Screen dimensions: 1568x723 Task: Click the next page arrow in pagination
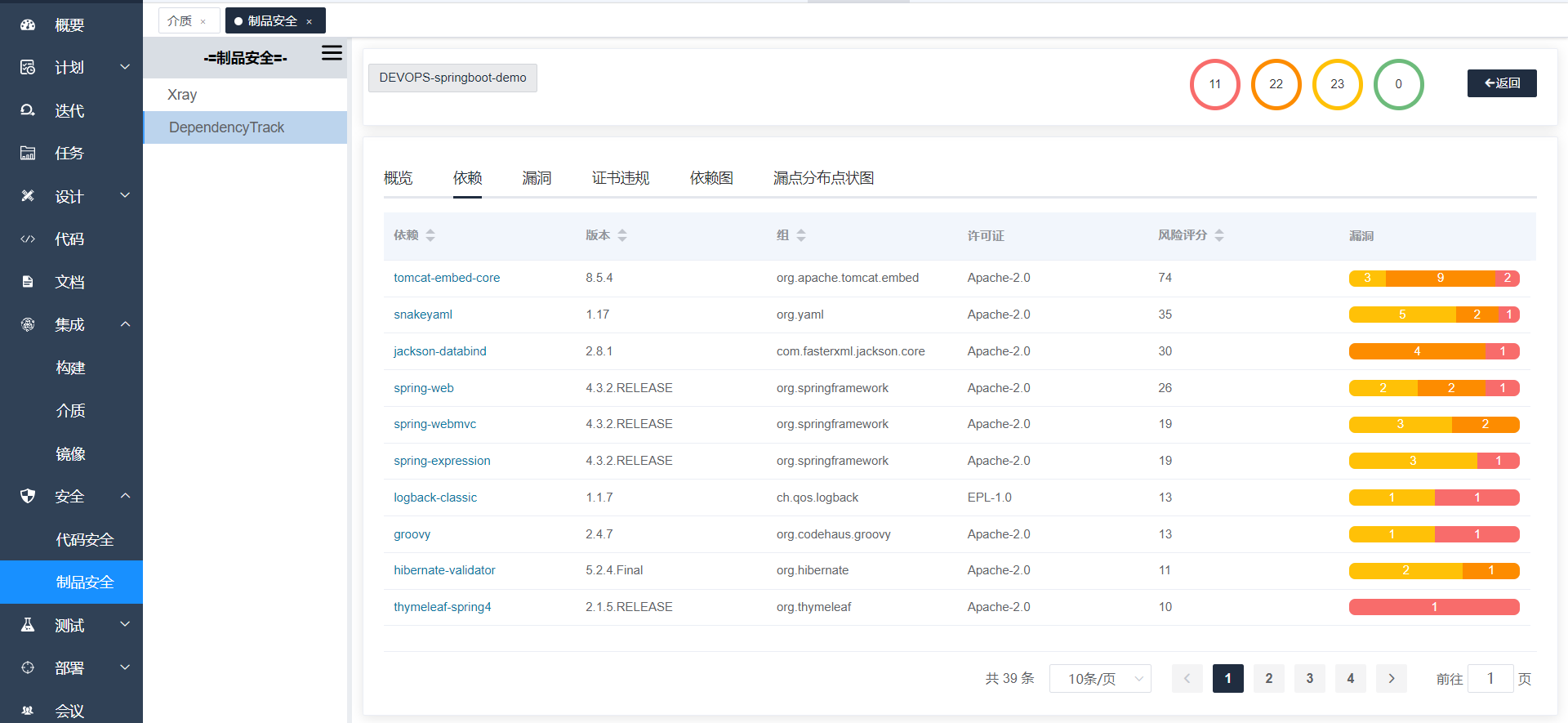tap(1391, 679)
